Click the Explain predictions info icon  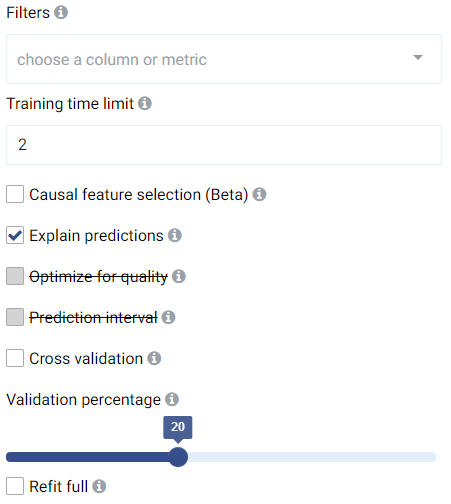(175, 235)
